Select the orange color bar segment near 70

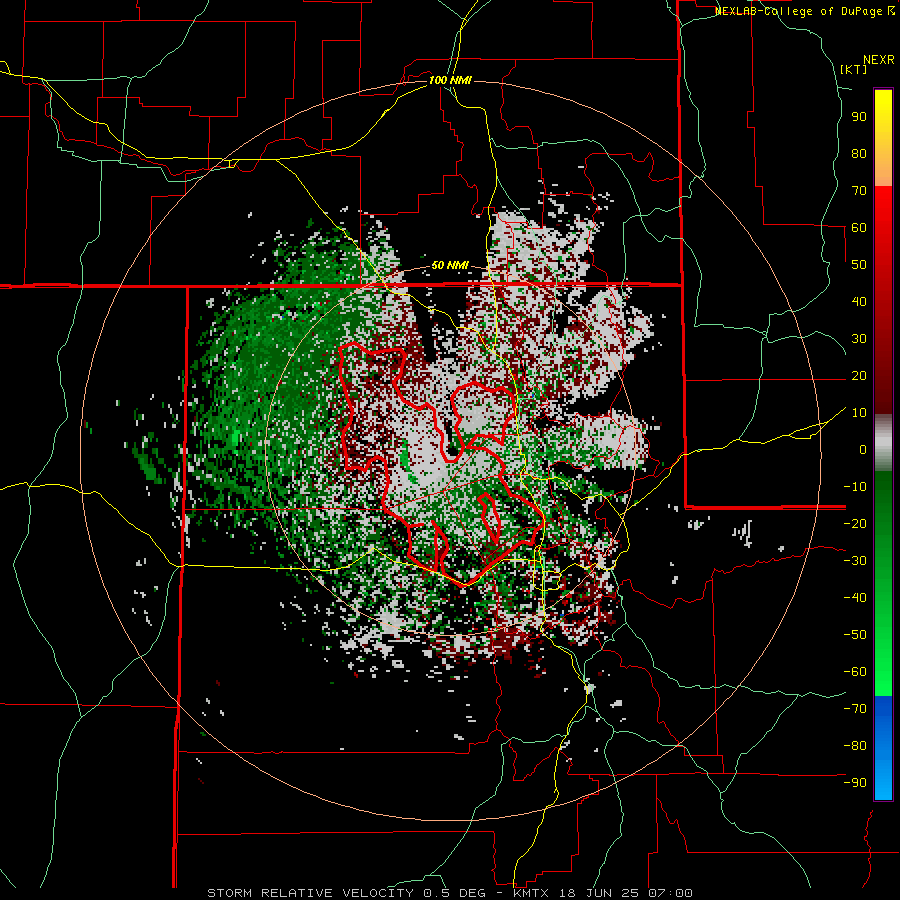(883, 172)
